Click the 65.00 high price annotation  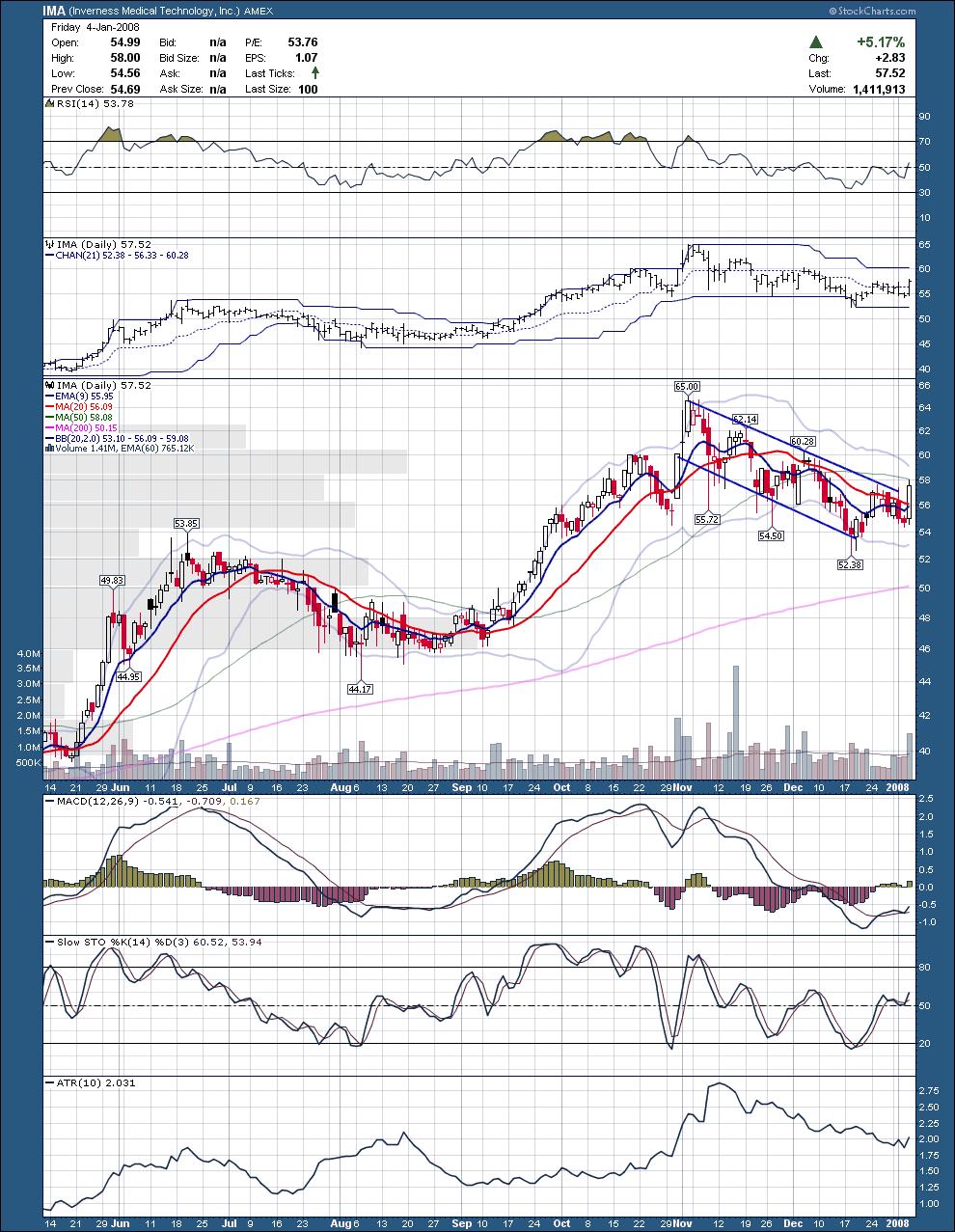click(x=687, y=387)
